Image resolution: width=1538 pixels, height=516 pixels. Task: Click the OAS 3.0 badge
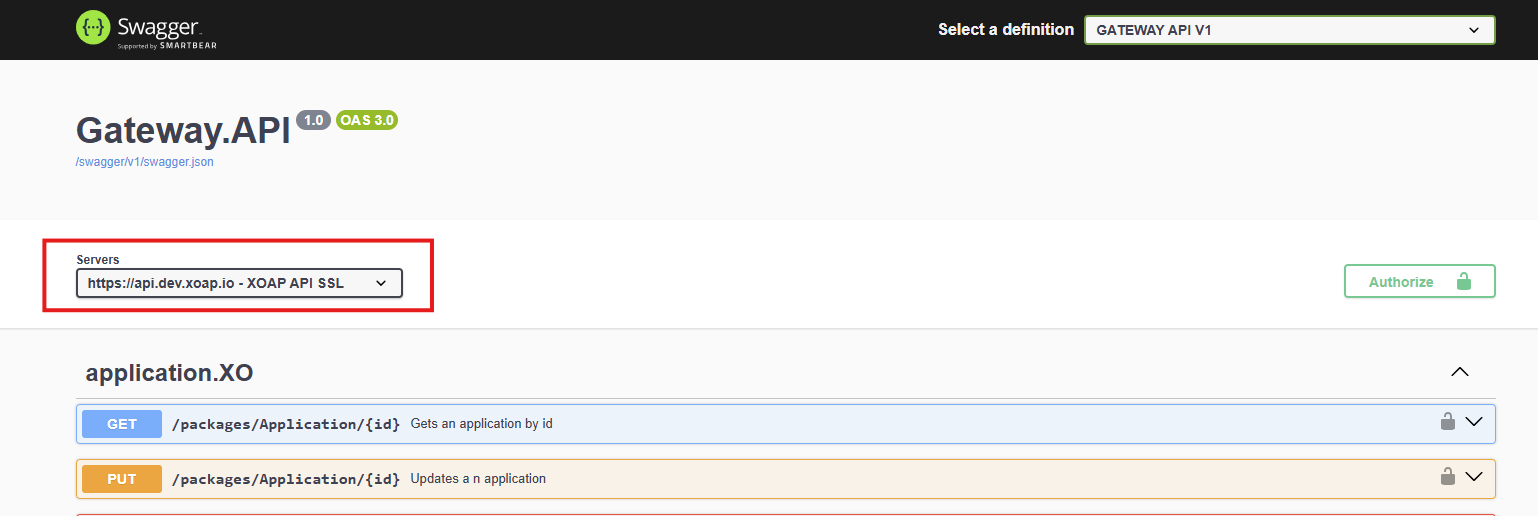[x=367, y=120]
